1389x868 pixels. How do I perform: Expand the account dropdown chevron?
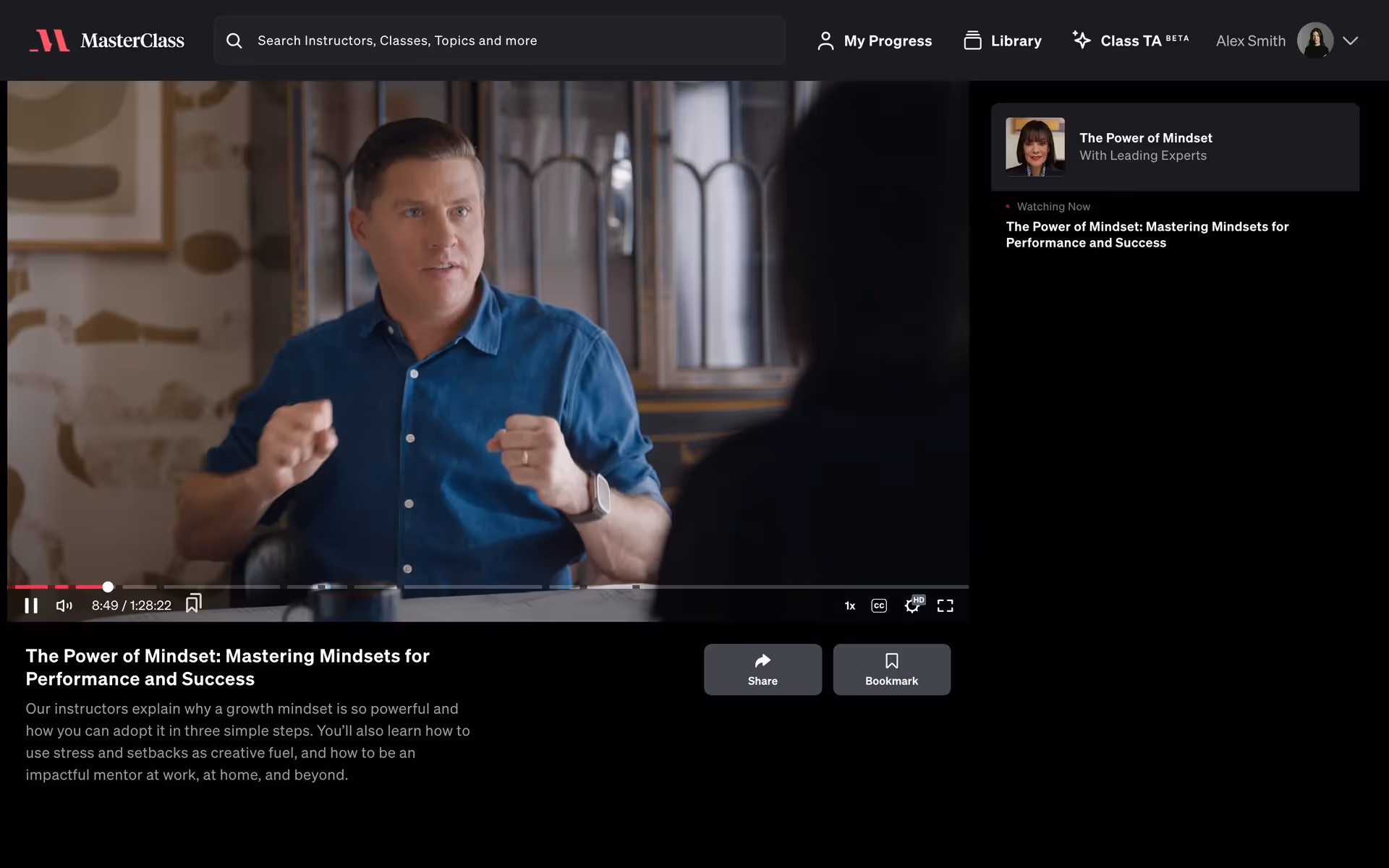(x=1350, y=41)
